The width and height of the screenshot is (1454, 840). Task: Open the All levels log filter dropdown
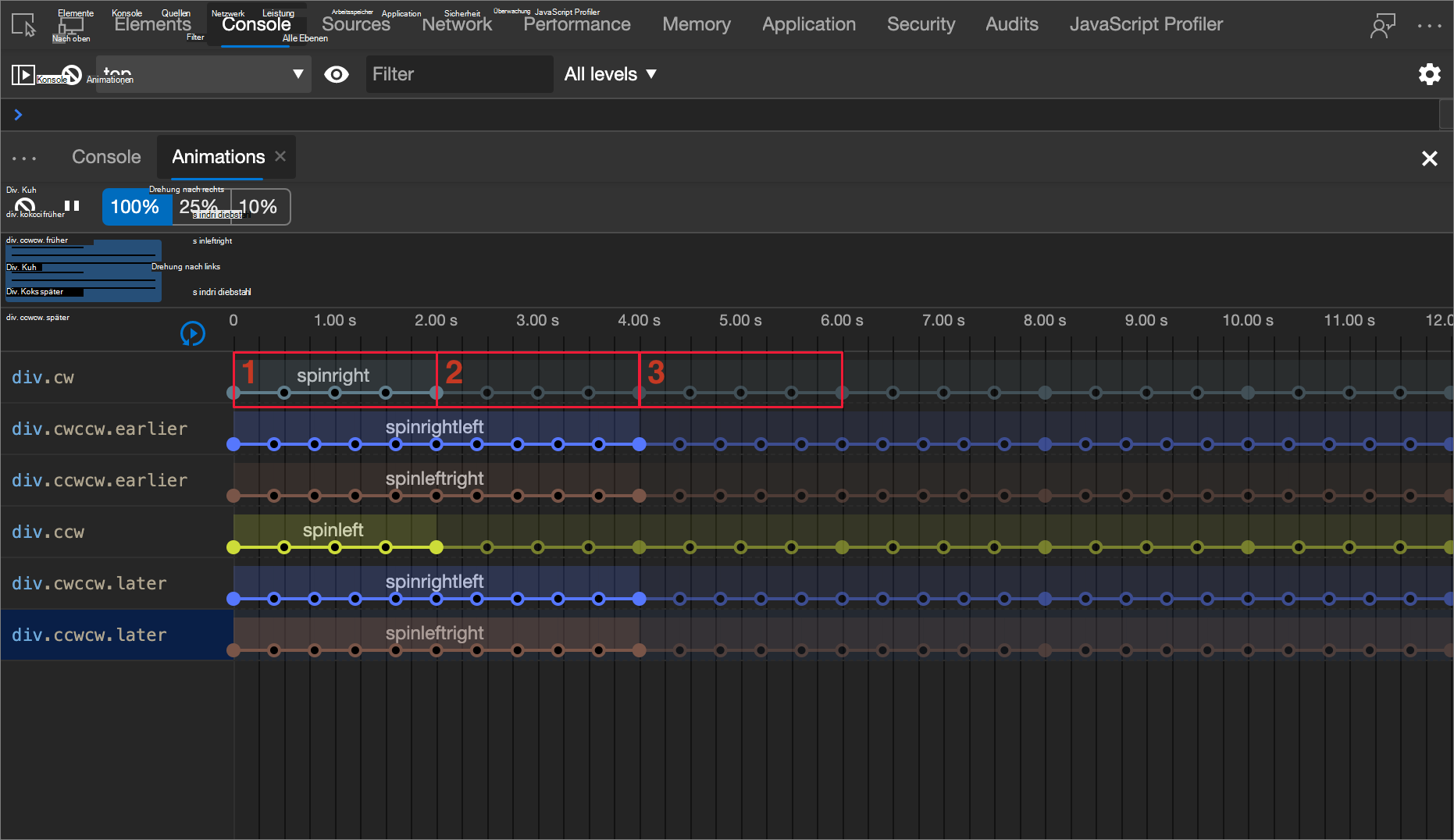click(x=611, y=73)
